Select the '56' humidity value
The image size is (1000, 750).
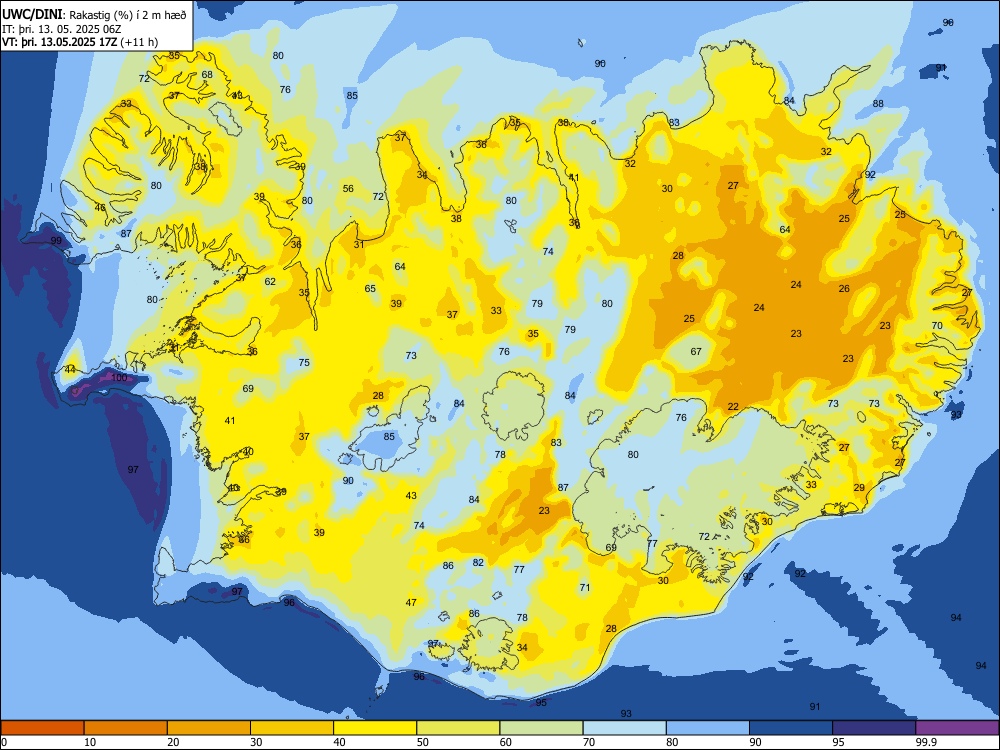(x=348, y=189)
